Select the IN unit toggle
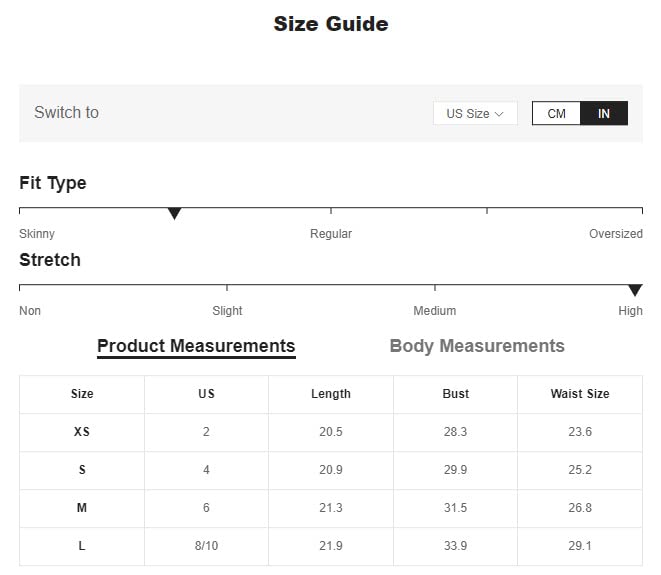661x575 pixels. (604, 113)
